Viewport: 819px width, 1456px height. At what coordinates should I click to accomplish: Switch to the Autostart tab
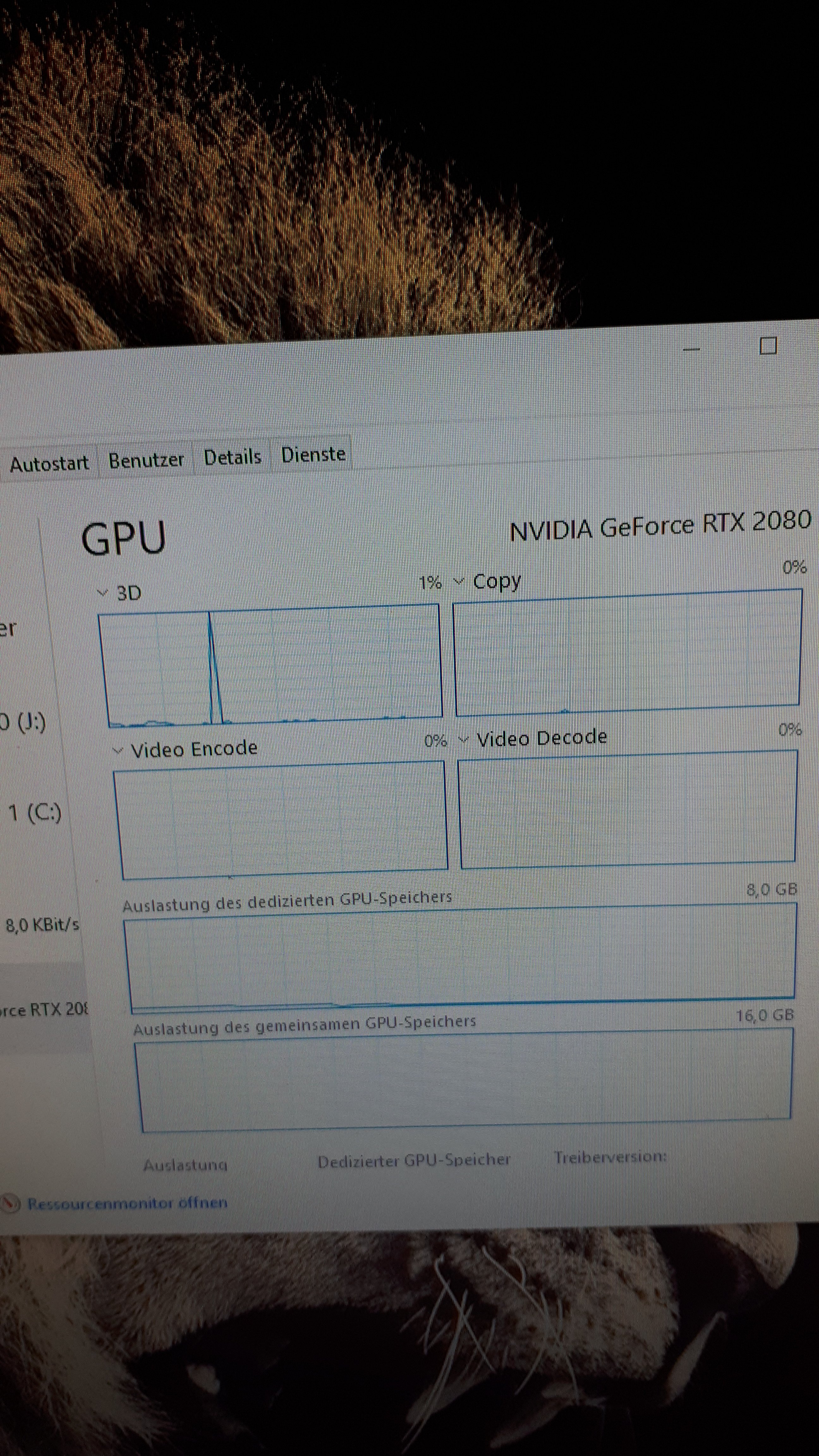coord(49,464)
